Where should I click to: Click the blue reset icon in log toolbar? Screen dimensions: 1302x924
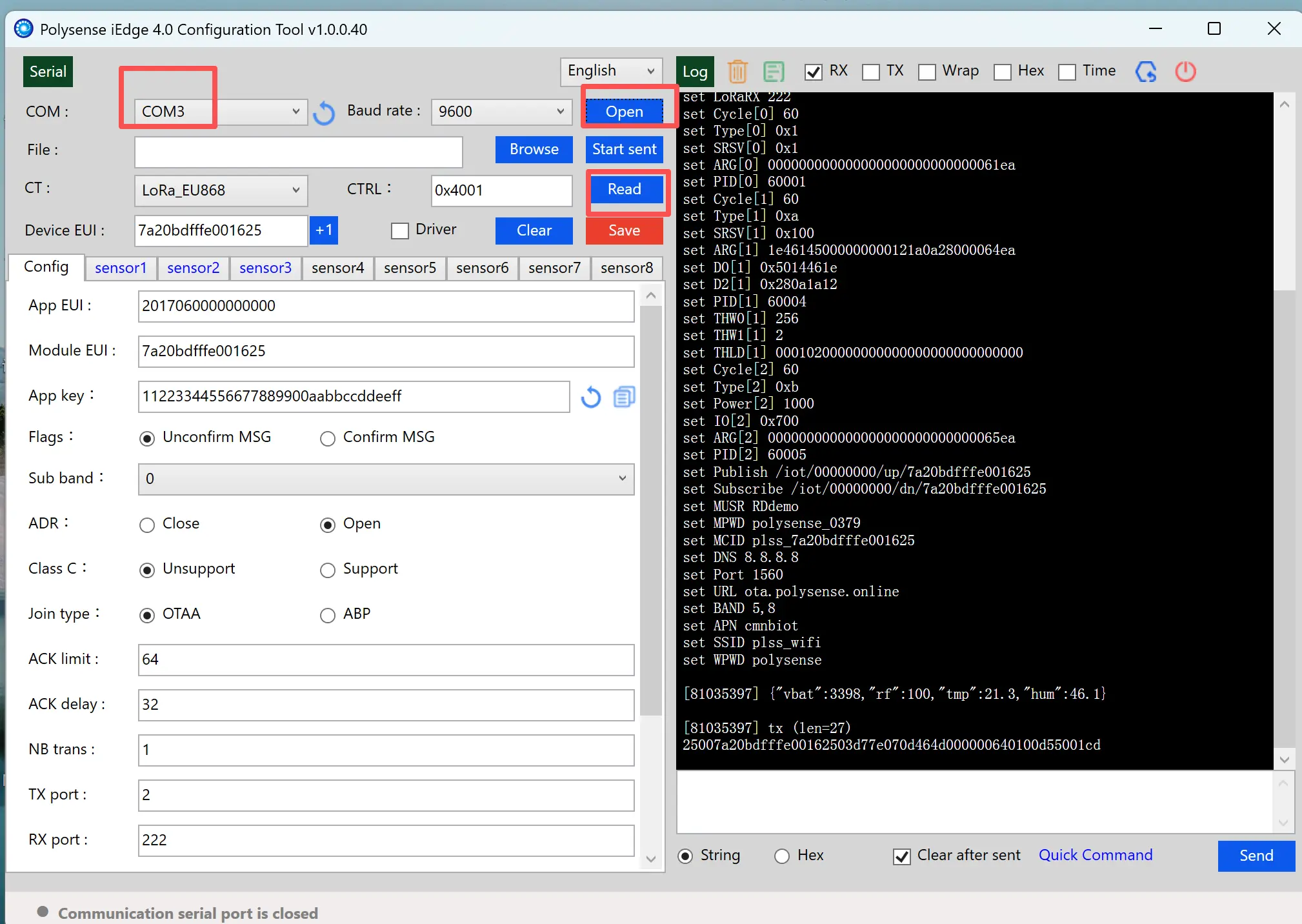[1146, 71]
